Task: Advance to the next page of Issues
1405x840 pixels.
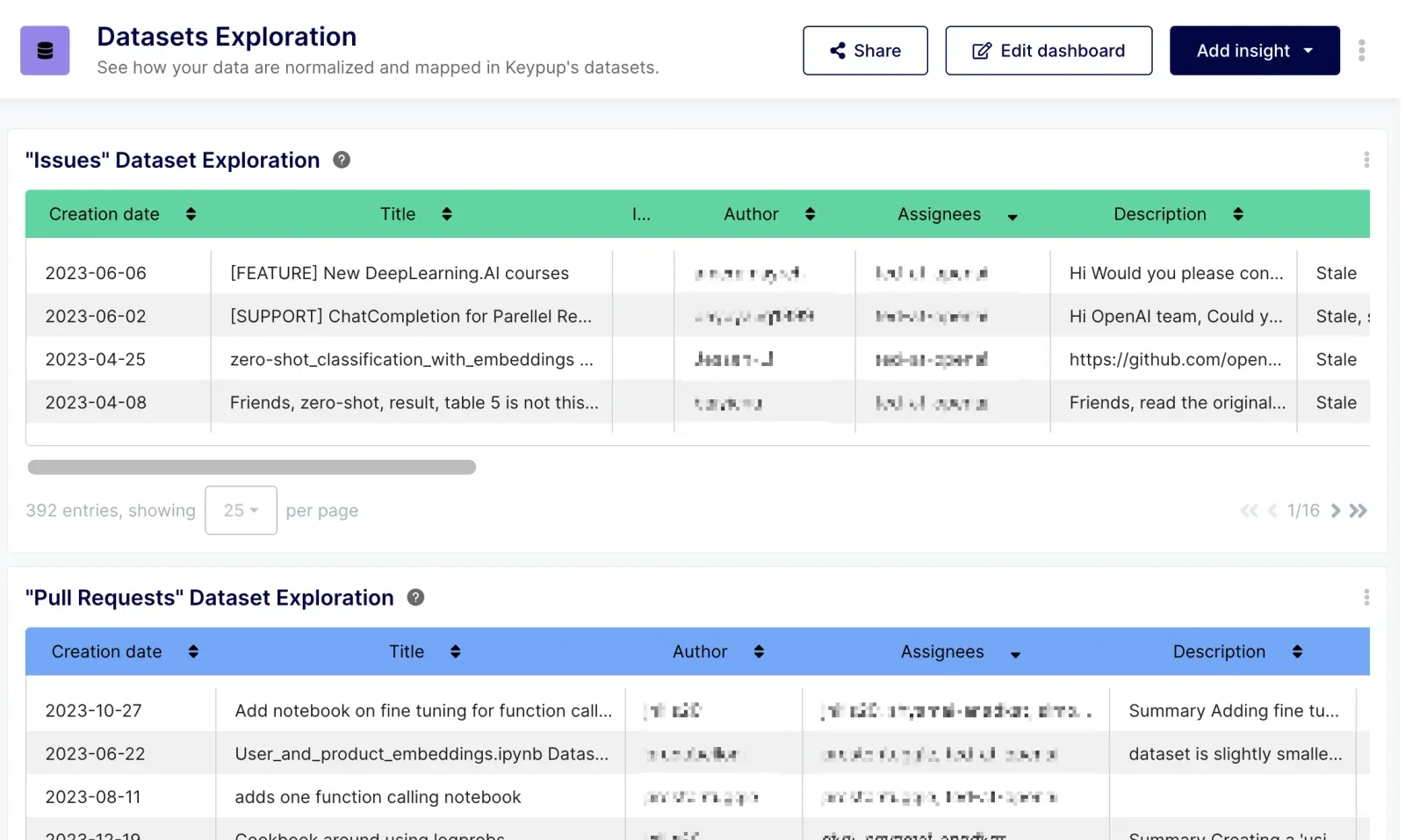Action: [1334, 510]
